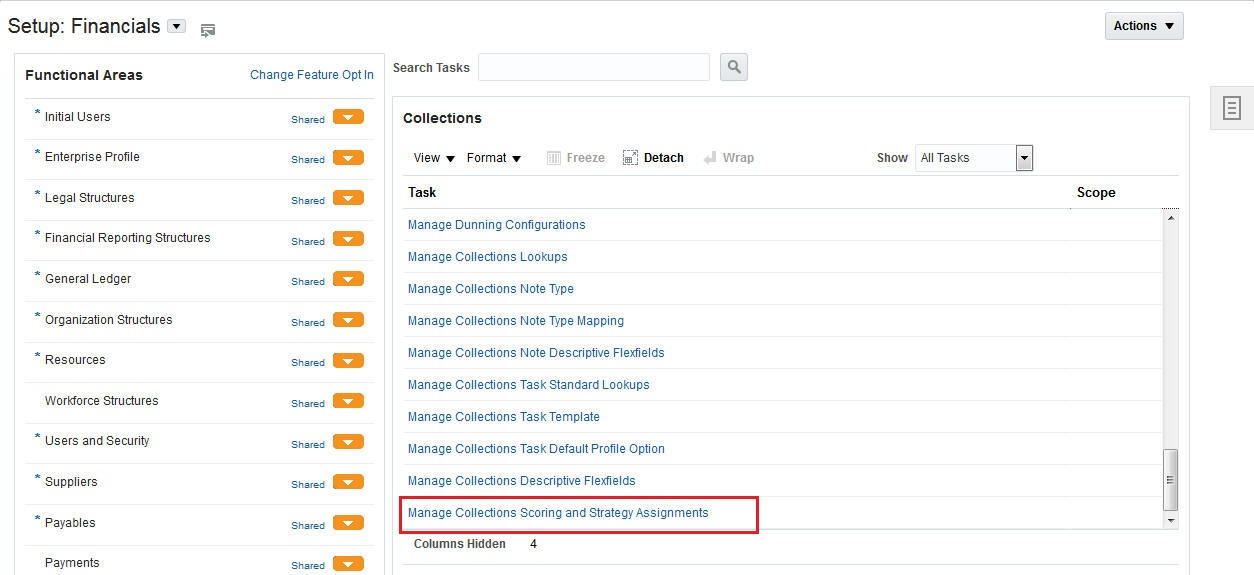Select the General Ledger functional area
This screenshot has width=1254, height=575.
88,279
